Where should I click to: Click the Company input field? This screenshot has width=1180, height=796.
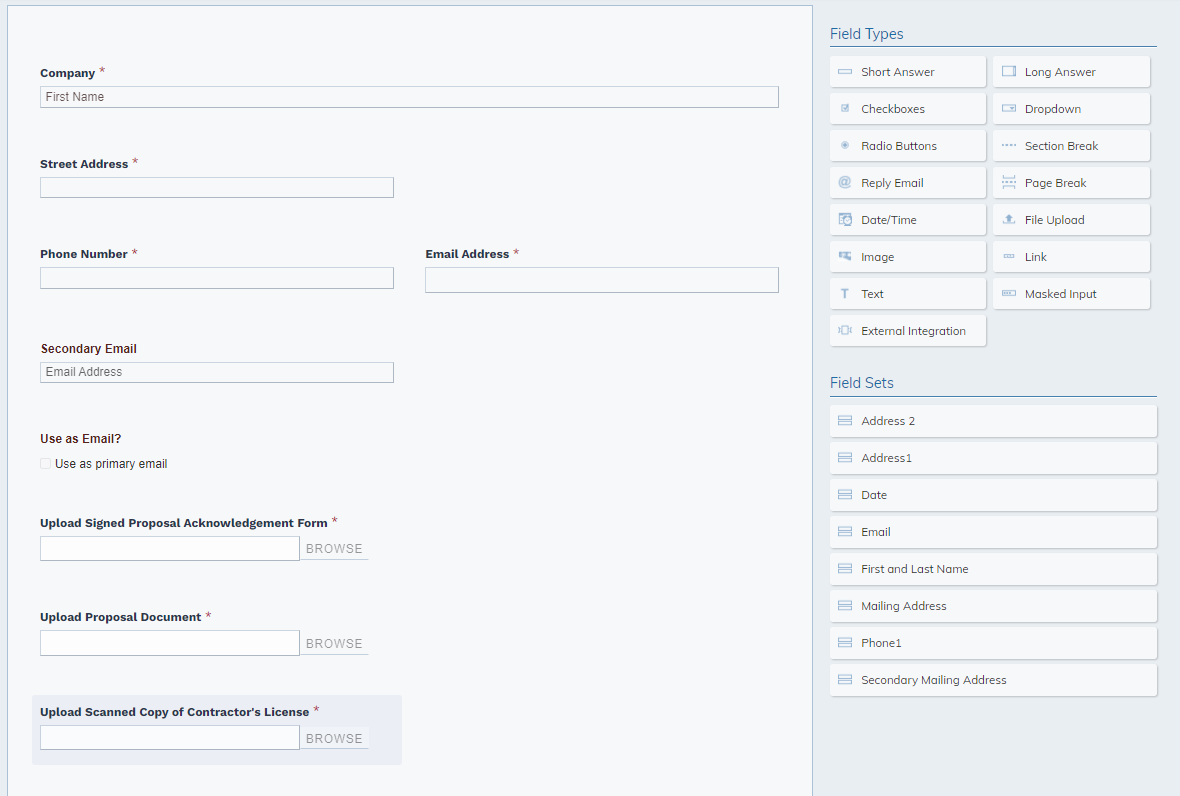click(409, 96)
